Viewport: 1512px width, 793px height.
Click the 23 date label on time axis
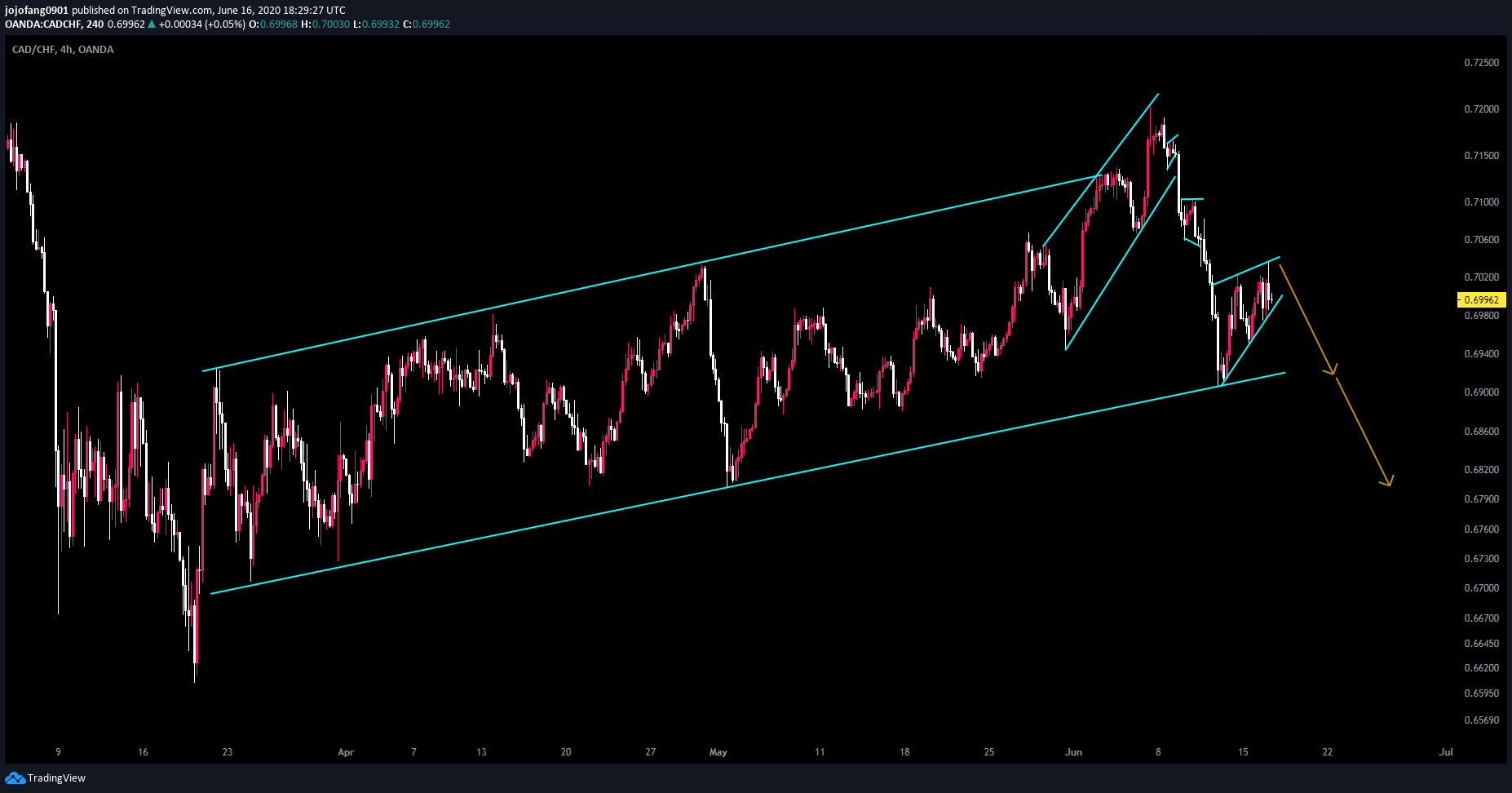(x=228, y=752)
